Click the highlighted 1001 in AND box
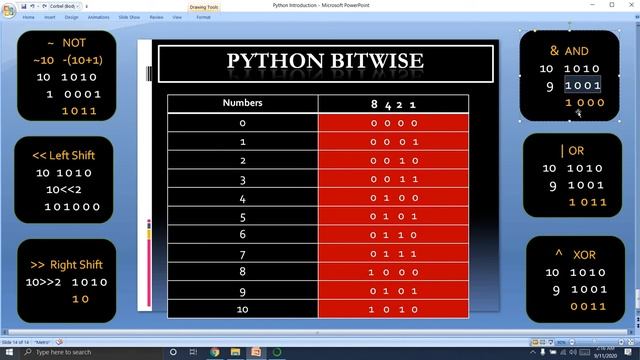The width and height of the screenshot is (640, 360). pyautogui.click(x=583, y=85)
